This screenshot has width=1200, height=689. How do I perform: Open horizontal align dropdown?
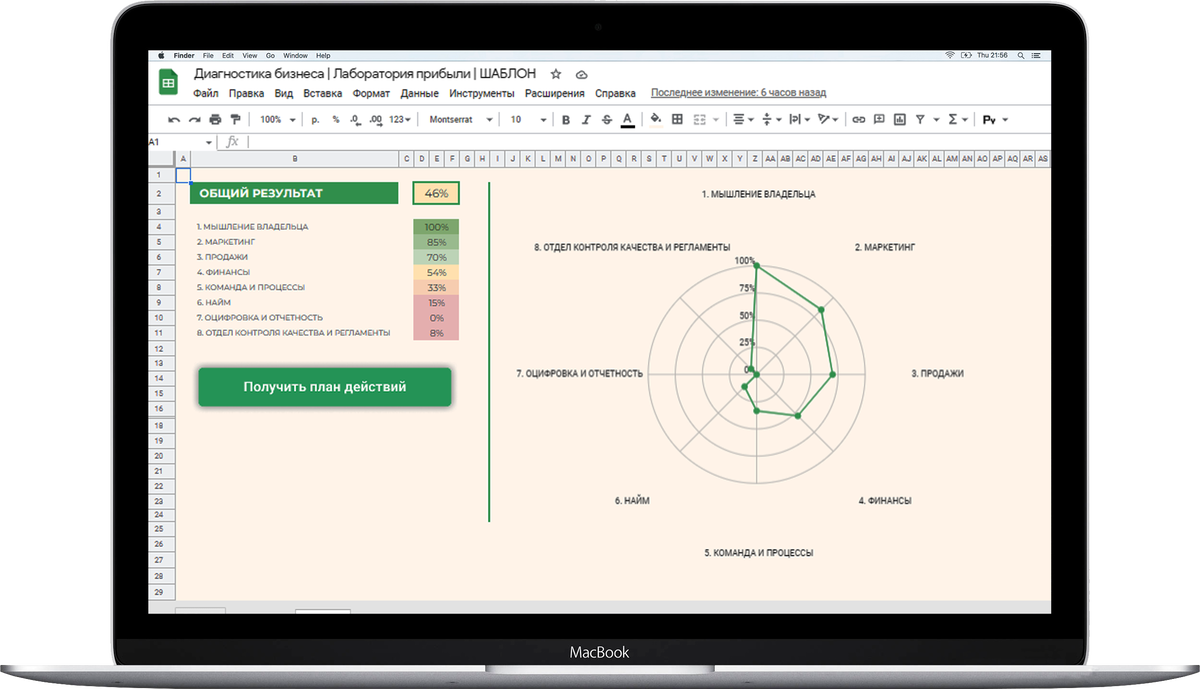(744, 120)
